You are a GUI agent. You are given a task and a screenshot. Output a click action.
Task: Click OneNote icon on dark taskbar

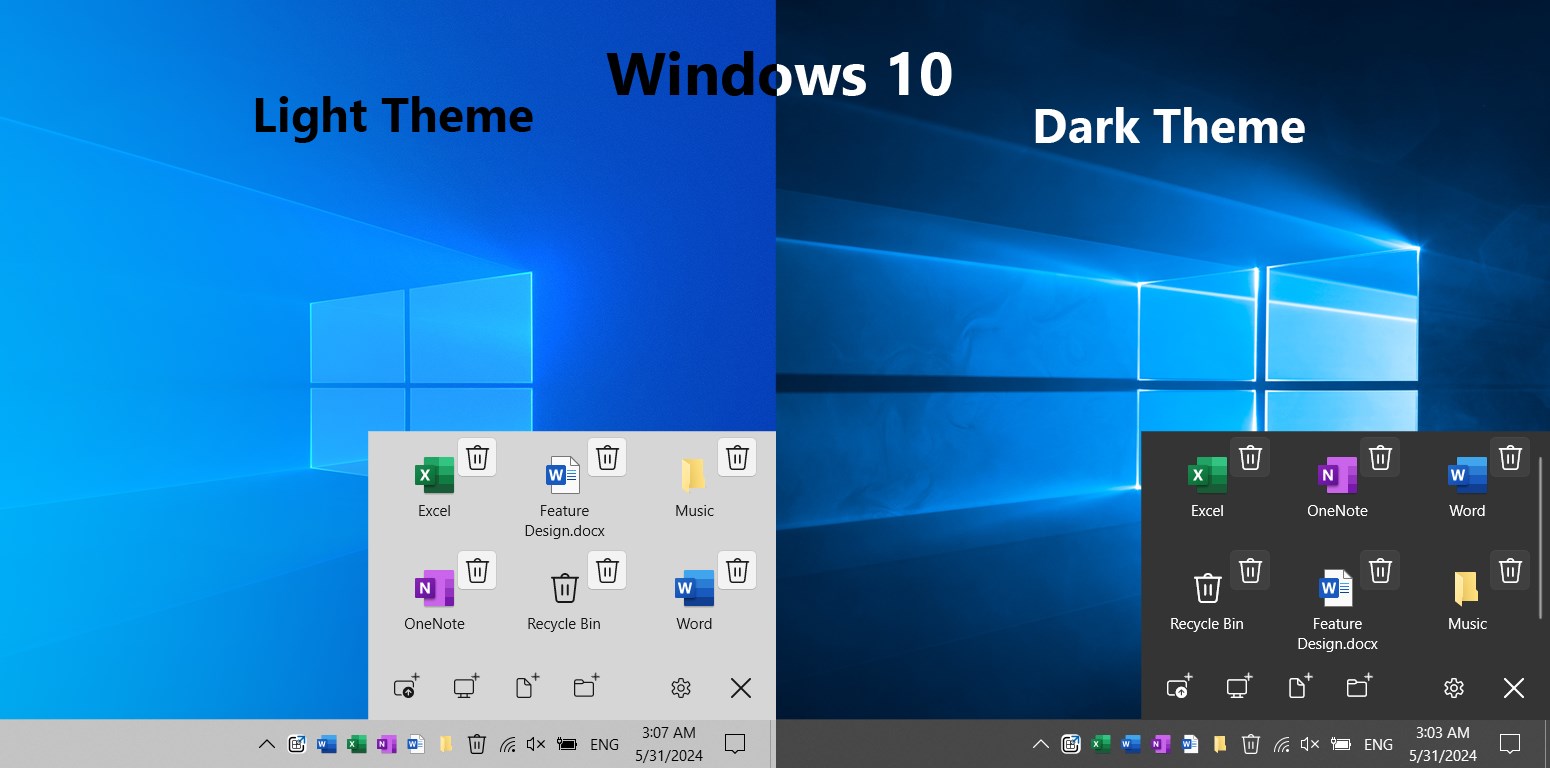click(x=1160, y=744)
